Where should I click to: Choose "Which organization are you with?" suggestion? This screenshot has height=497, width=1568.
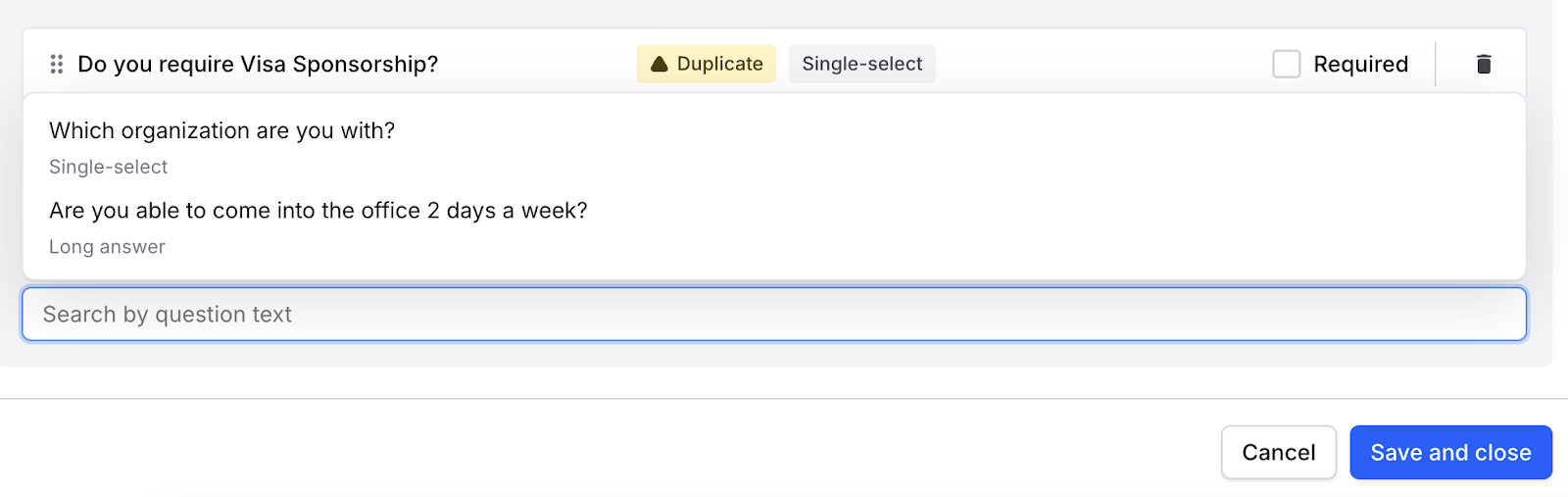click(774, 148)
